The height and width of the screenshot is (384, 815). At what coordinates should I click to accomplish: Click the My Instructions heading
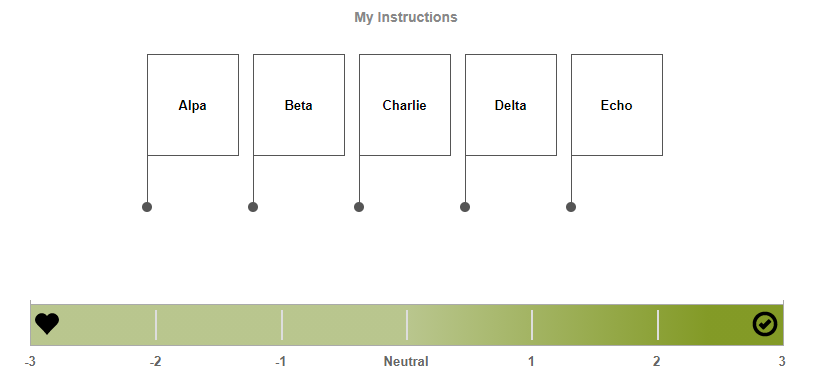click(x=406, y=17)
